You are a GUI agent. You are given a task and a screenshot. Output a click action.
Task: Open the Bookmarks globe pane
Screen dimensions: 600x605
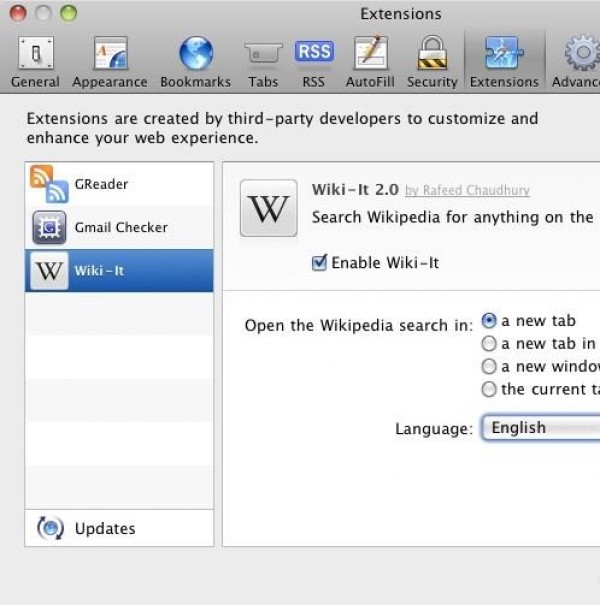pos(196,62)
